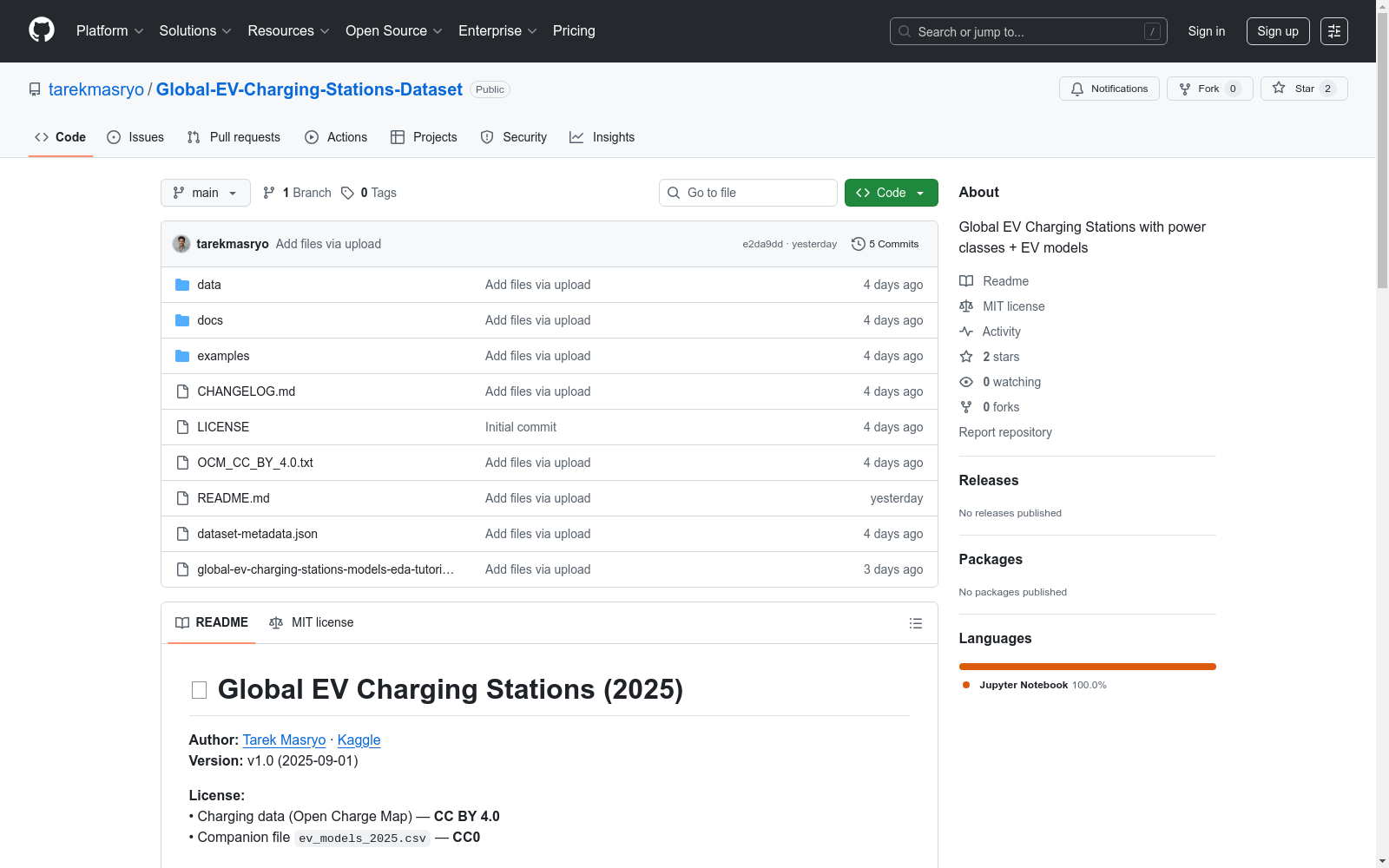Viewport: 1389px width, 868px height.
Task: Click the dataset-metadata.json file icon
Action: 182,534
